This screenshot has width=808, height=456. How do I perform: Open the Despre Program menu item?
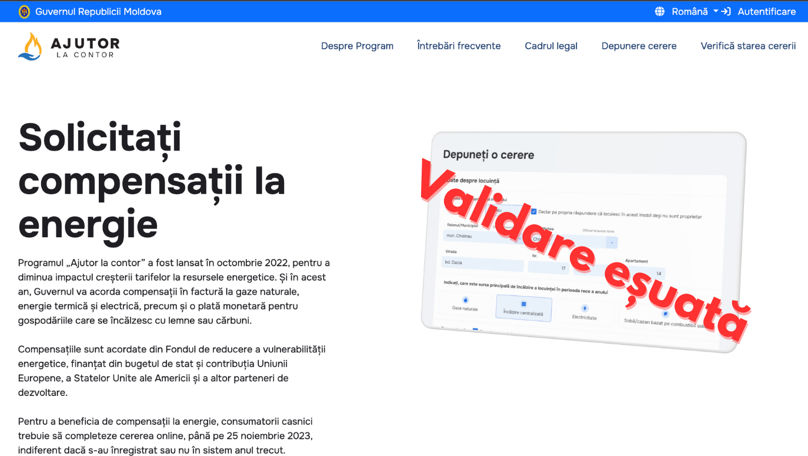[357, 46]
